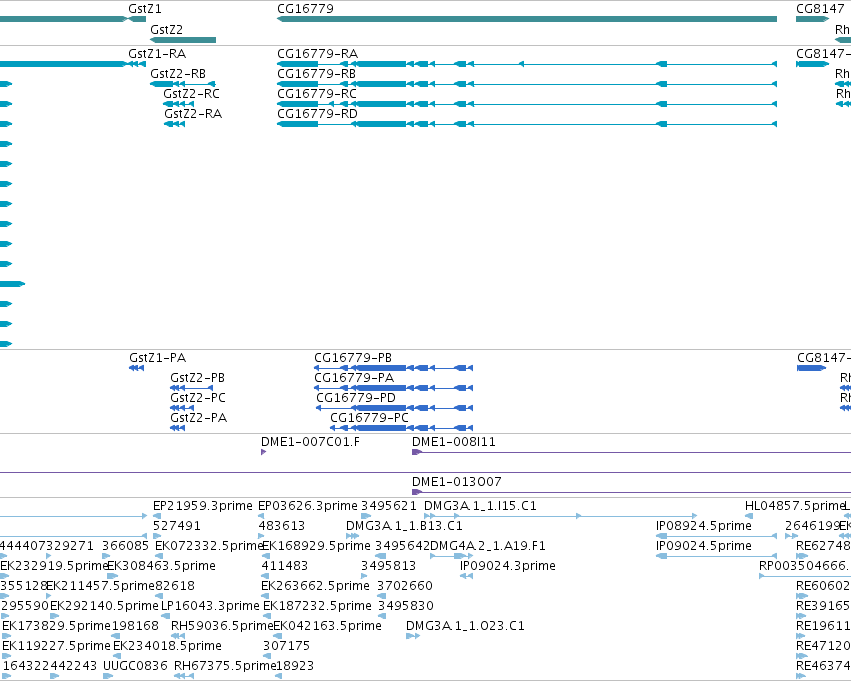Click EST EK072332.5prime
The width and height of the screenshot is (851, 681).
click(209, 545)
